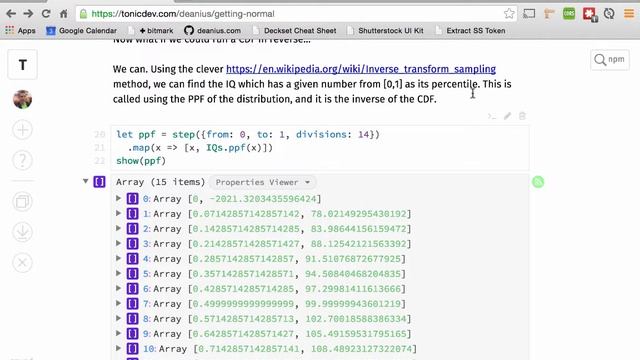This screenshot has height=360, width=640.
Task: Open the green extension icon in toolbar
Action: [x=569, y=14]
